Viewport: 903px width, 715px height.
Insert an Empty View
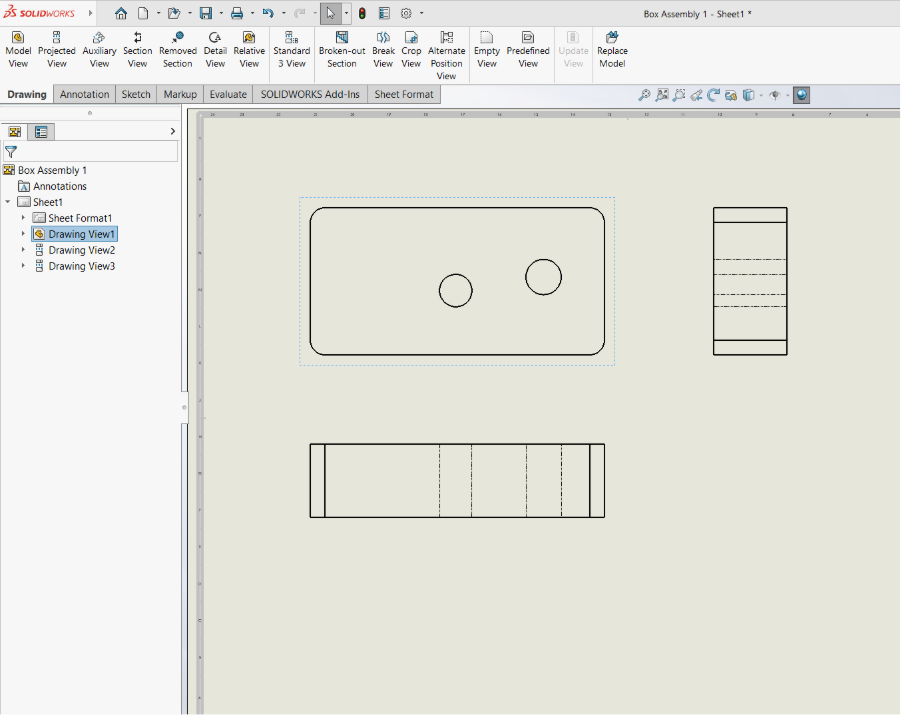tap(487, 50)
